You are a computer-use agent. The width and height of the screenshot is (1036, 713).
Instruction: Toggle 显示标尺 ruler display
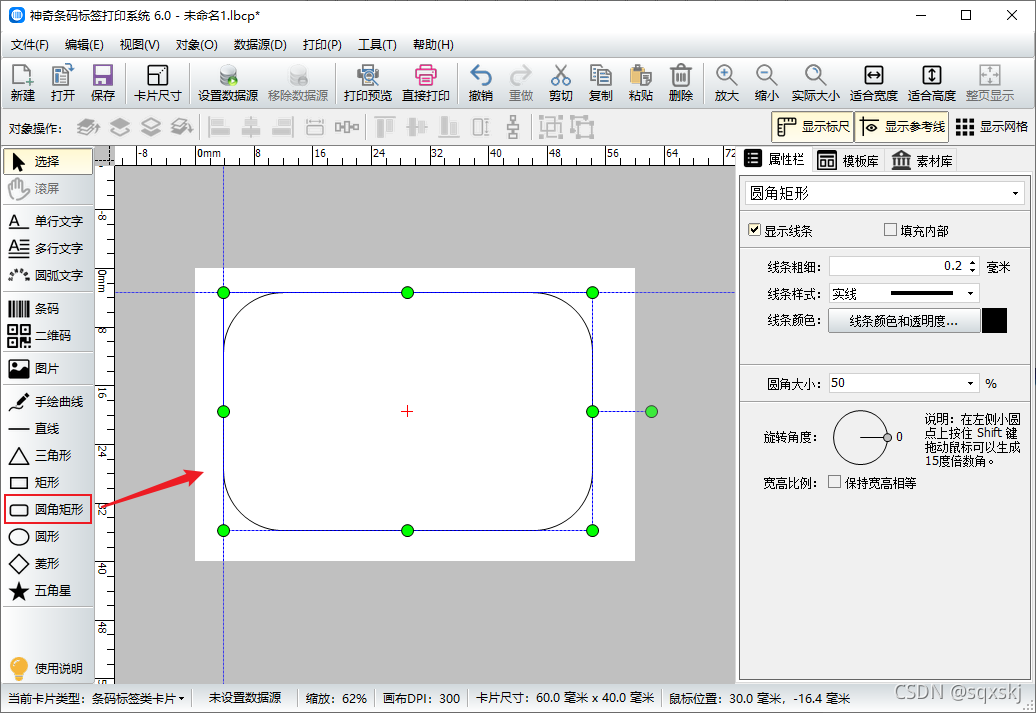point(813,127)
